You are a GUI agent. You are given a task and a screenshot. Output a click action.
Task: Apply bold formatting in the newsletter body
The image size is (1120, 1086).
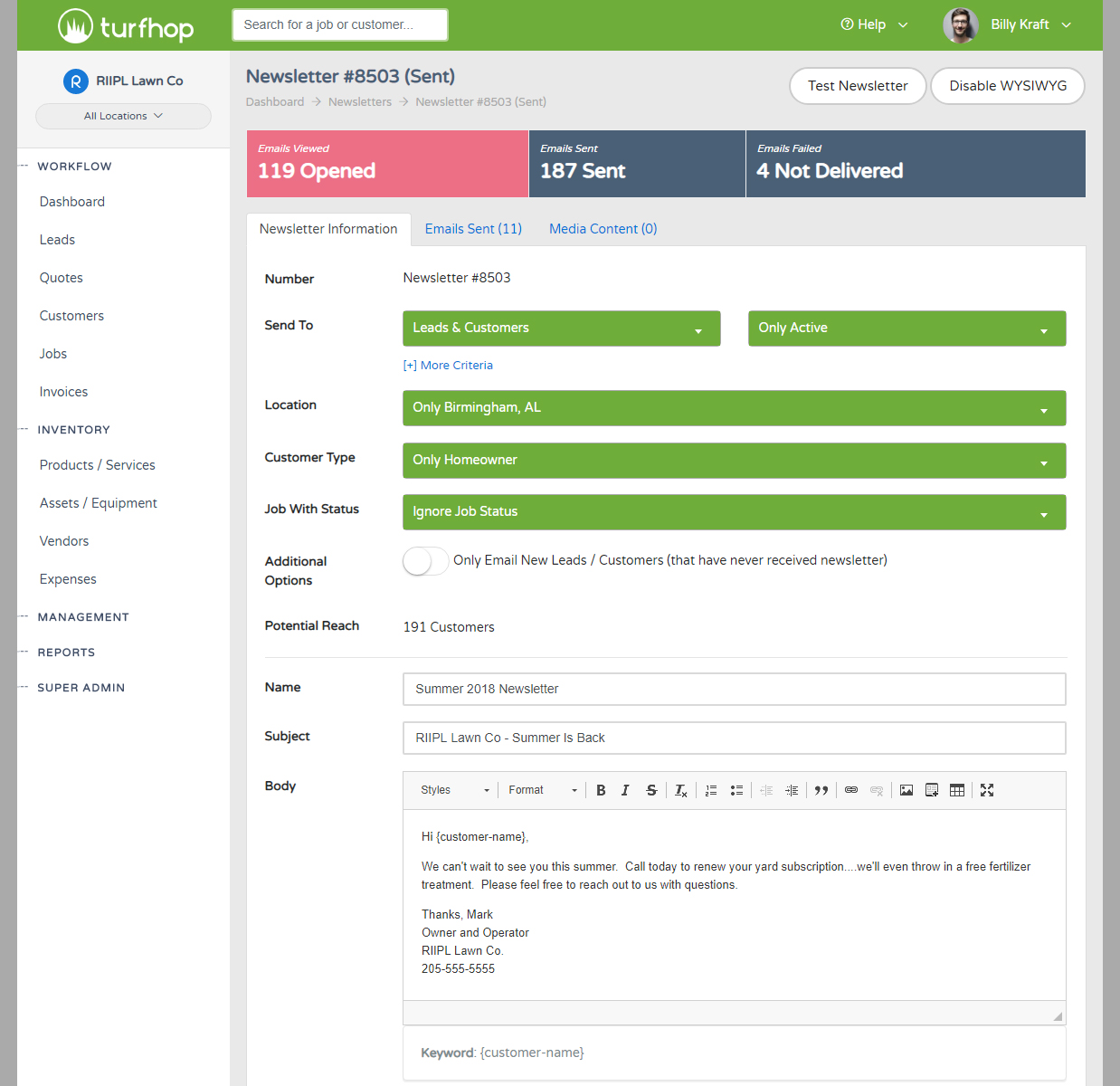pyautogui.click(x=601, y=790)
